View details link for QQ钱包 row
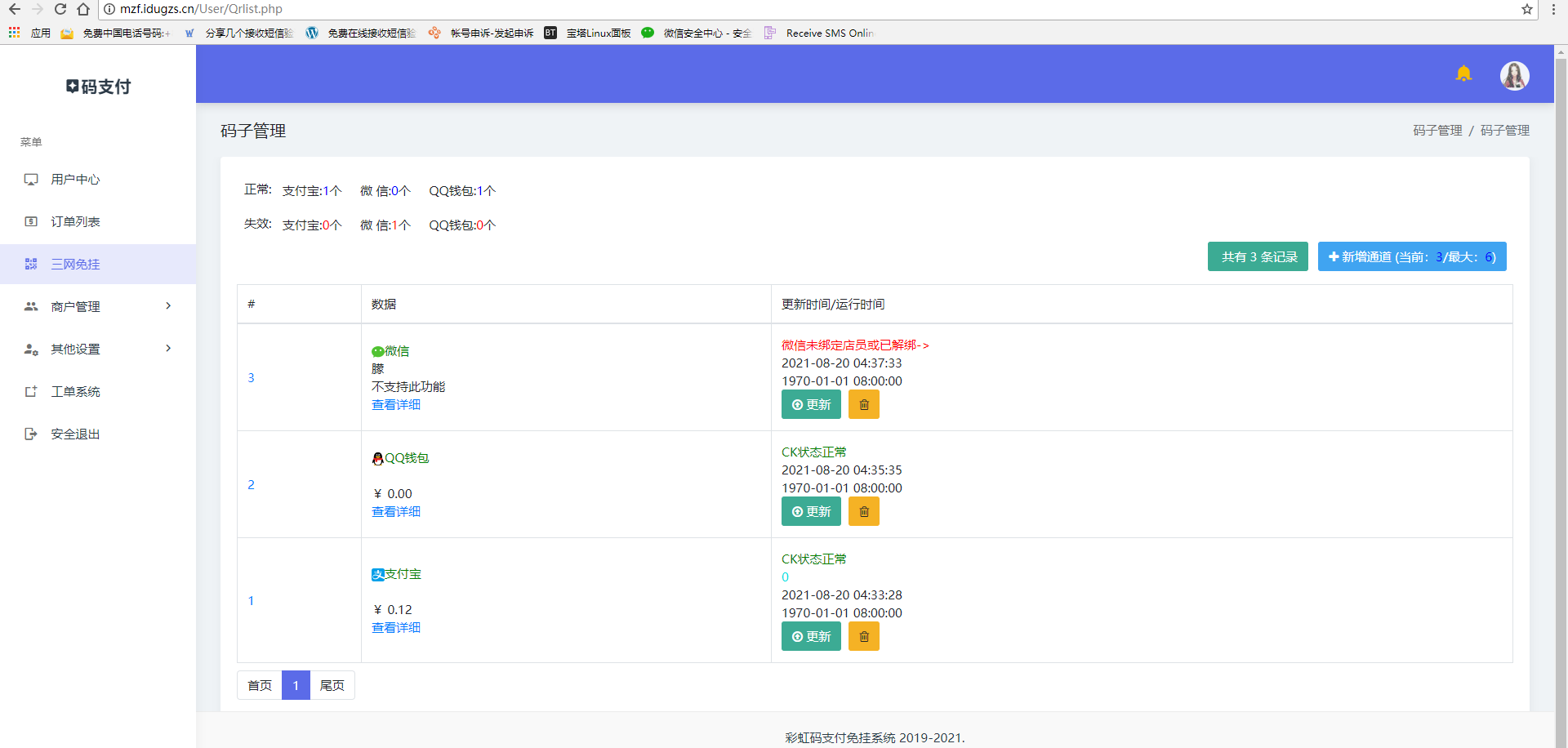1568x748 pixels. click(396, 512)
